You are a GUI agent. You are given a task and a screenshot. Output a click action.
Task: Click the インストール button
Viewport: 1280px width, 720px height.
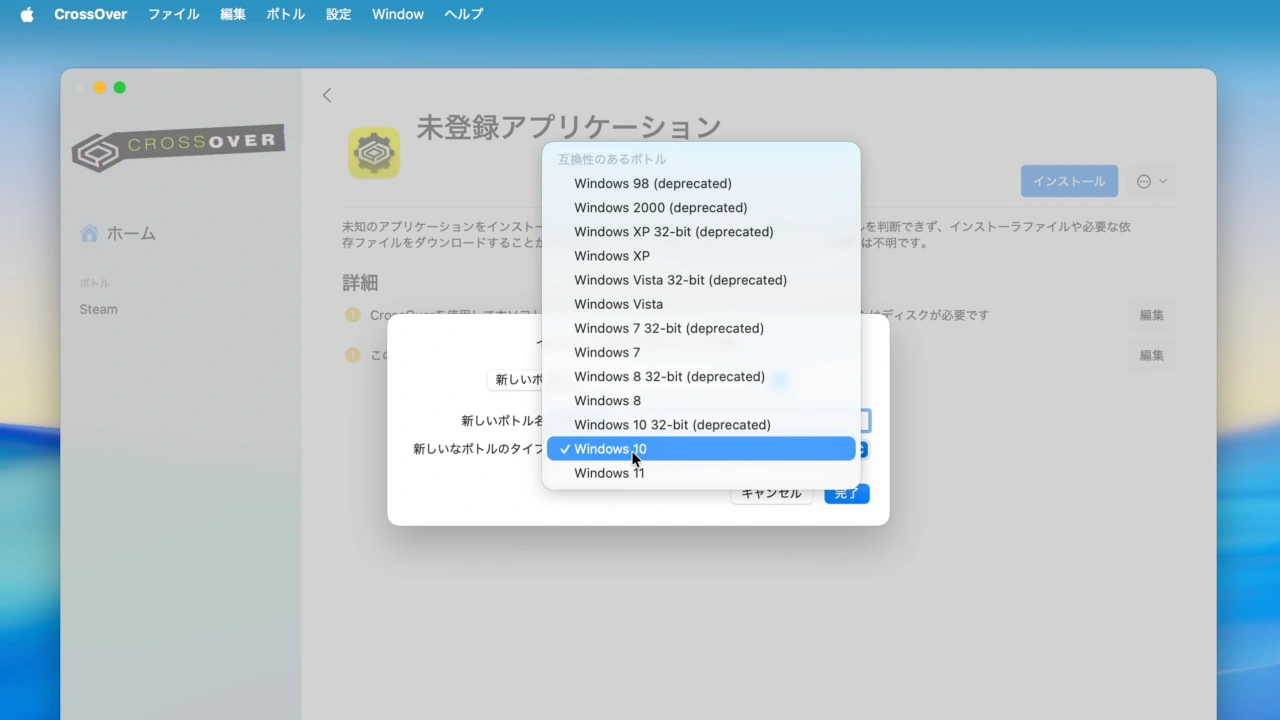click(x=1069, y=181)
